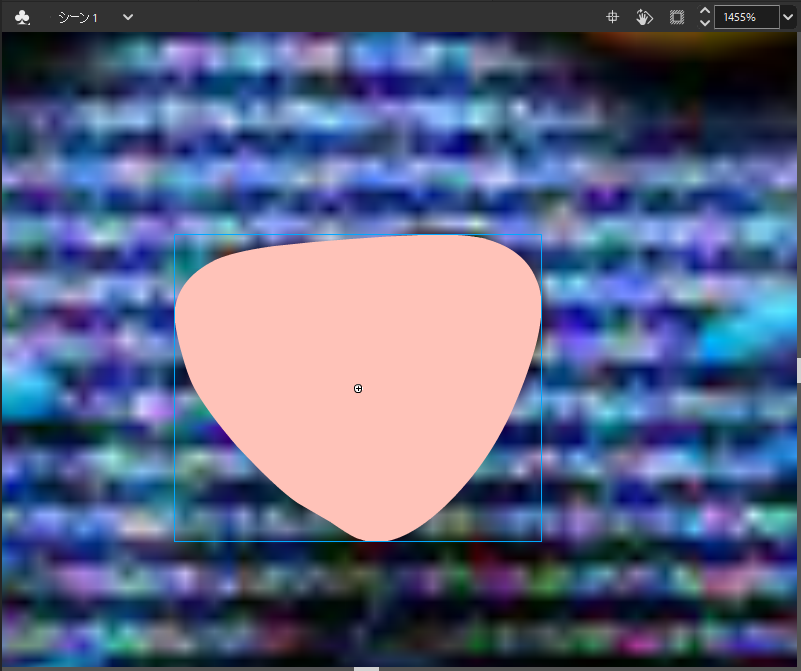Click the top-right corner of selection bounding box
801x671 pixels.
click(541, 236)
